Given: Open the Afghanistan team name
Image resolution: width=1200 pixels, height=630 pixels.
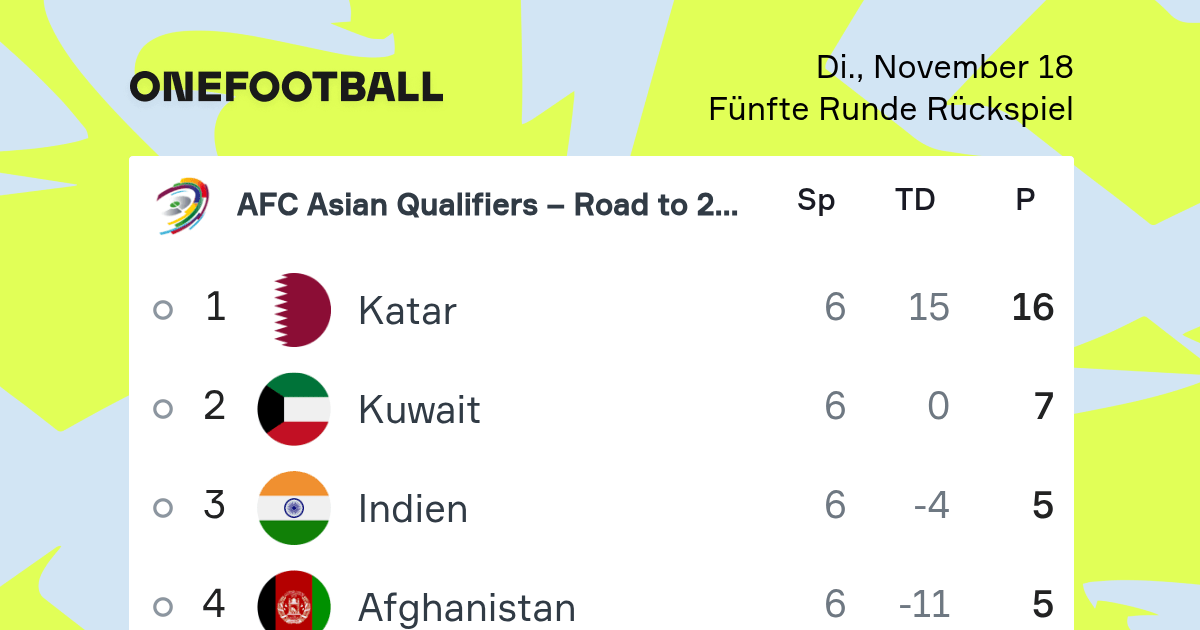Looking at the screenshot, I should [467, 607].
